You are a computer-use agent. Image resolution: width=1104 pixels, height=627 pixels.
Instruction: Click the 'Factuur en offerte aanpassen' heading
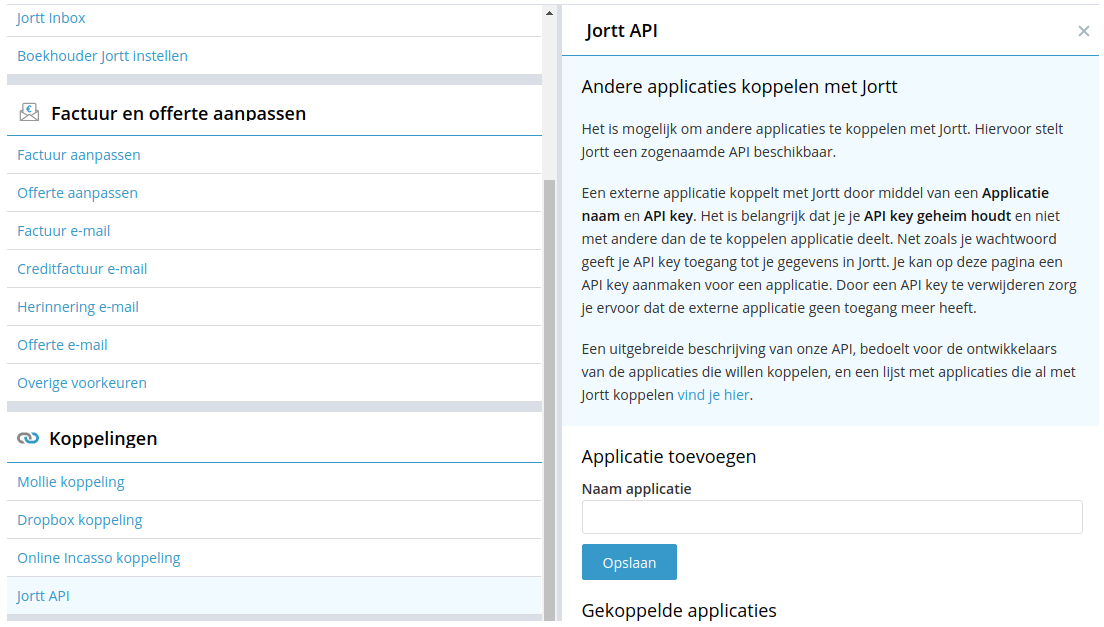(x=178, y=113)
